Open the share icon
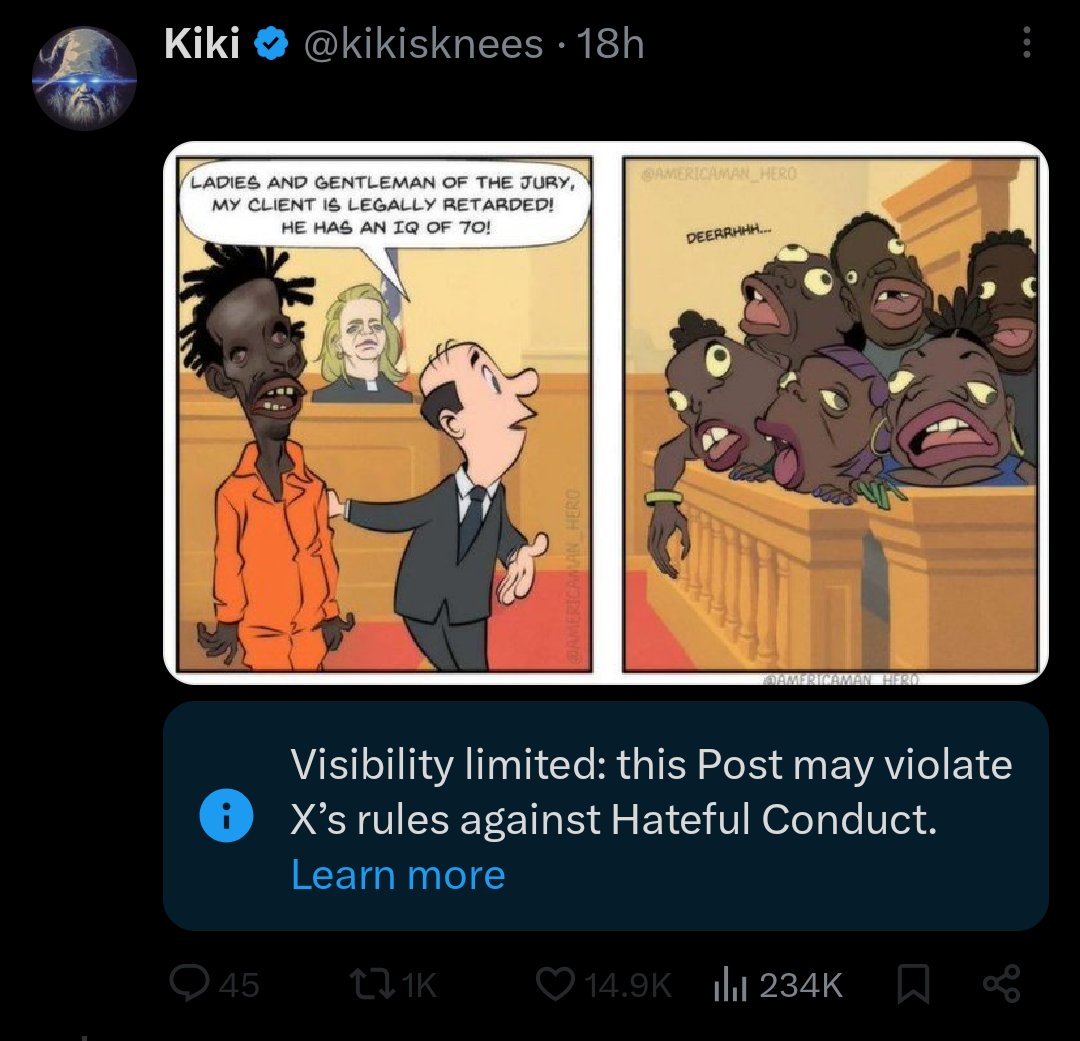Image resolution: width=1080 pixels, height=1041 pixels. 1001,984
